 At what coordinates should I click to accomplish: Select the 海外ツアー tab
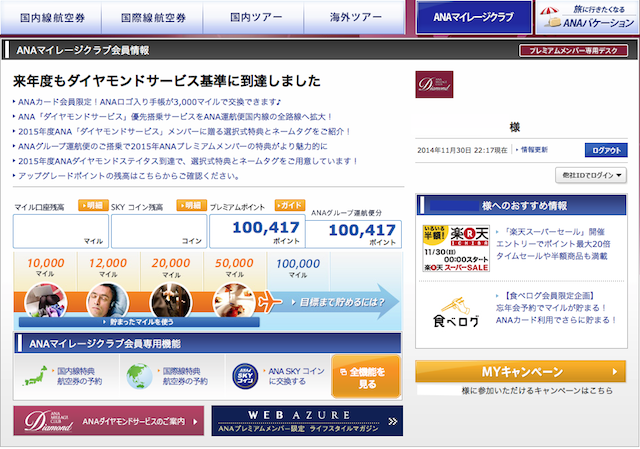click(354, 18)
